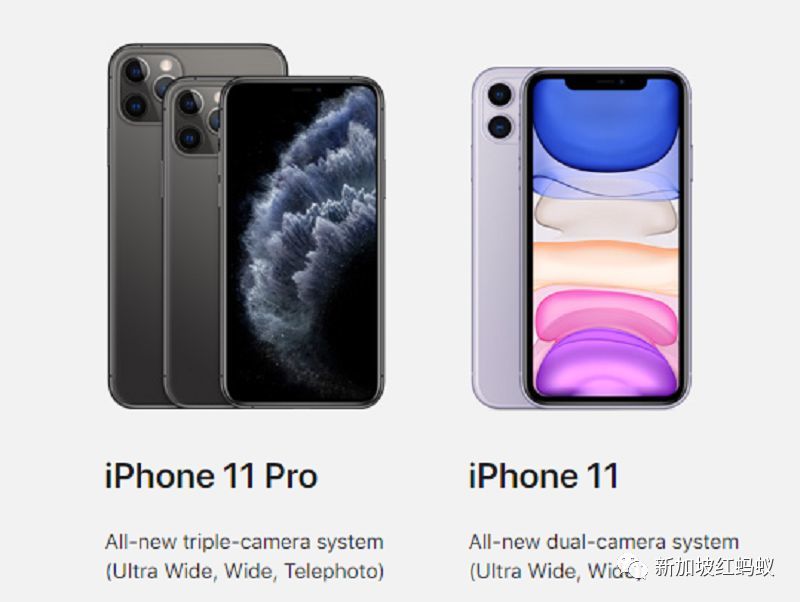Click the WeChat logo watermark icon
The height and width of the screenshot is (602, 800).
(x=633, y=568)
